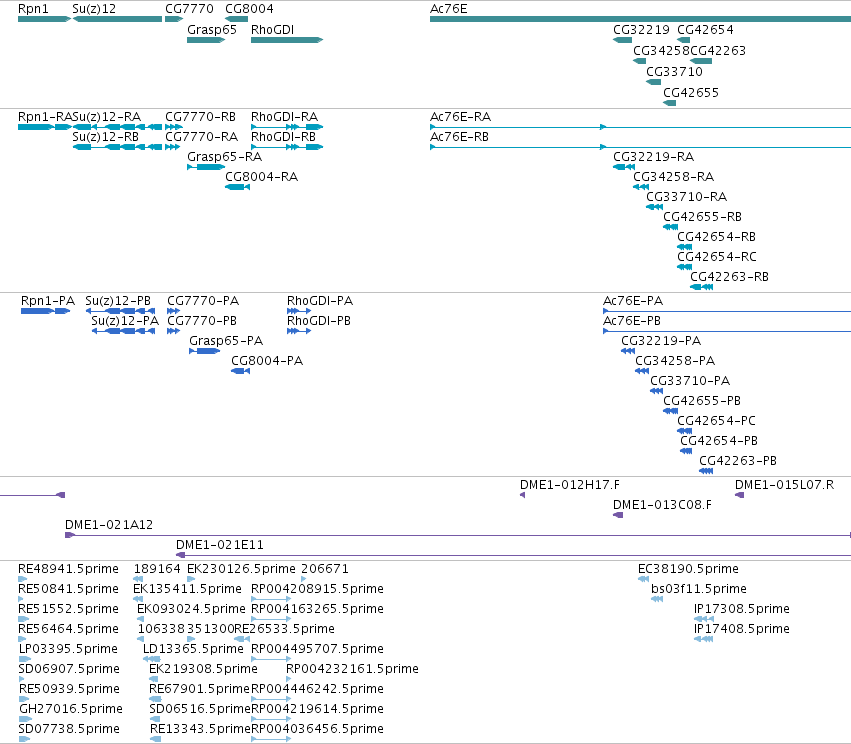Click the Su(z)12-RB transcript label

point(105,137)
